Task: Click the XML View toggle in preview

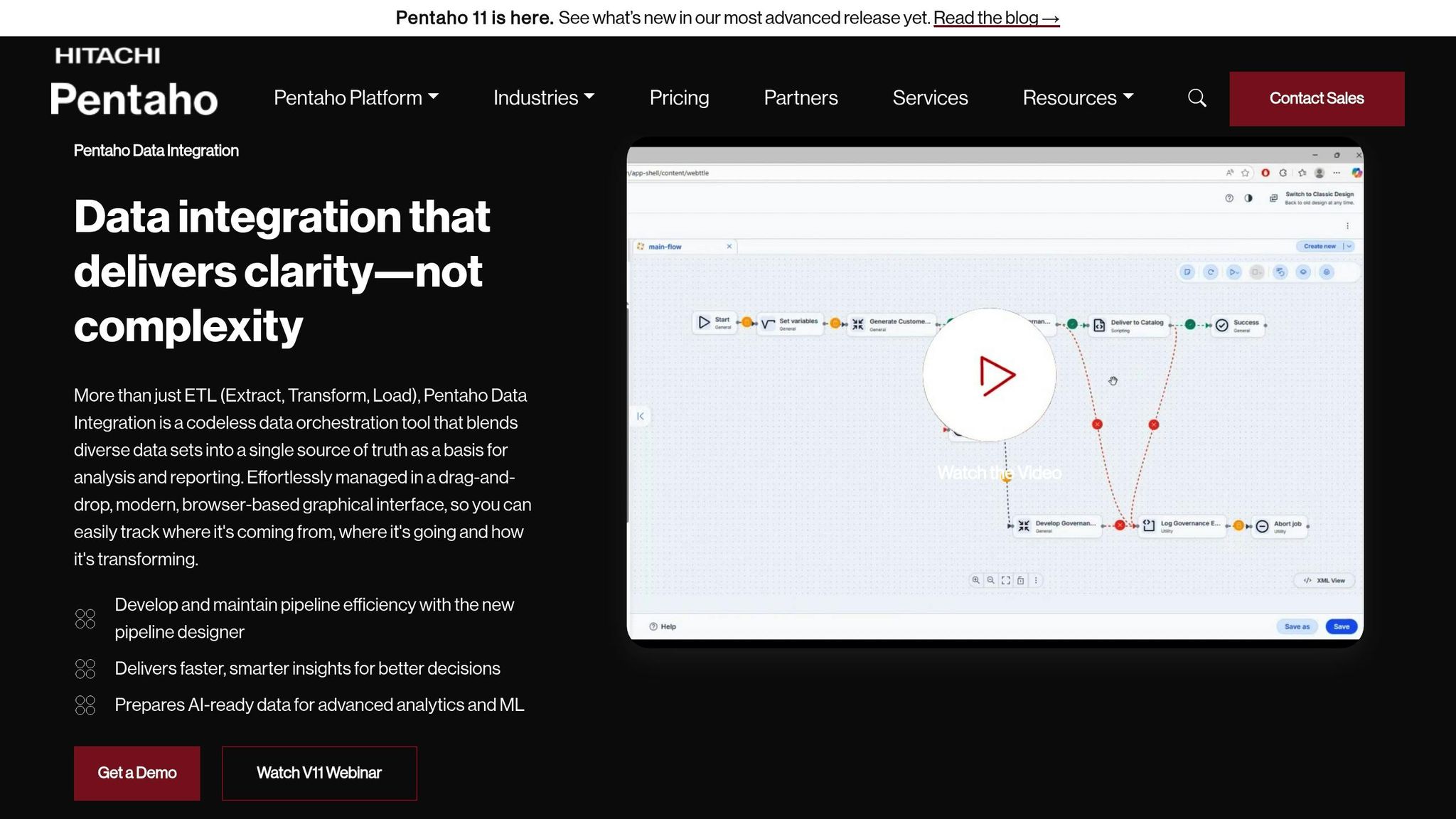Action: click(x=1324, y=581)
